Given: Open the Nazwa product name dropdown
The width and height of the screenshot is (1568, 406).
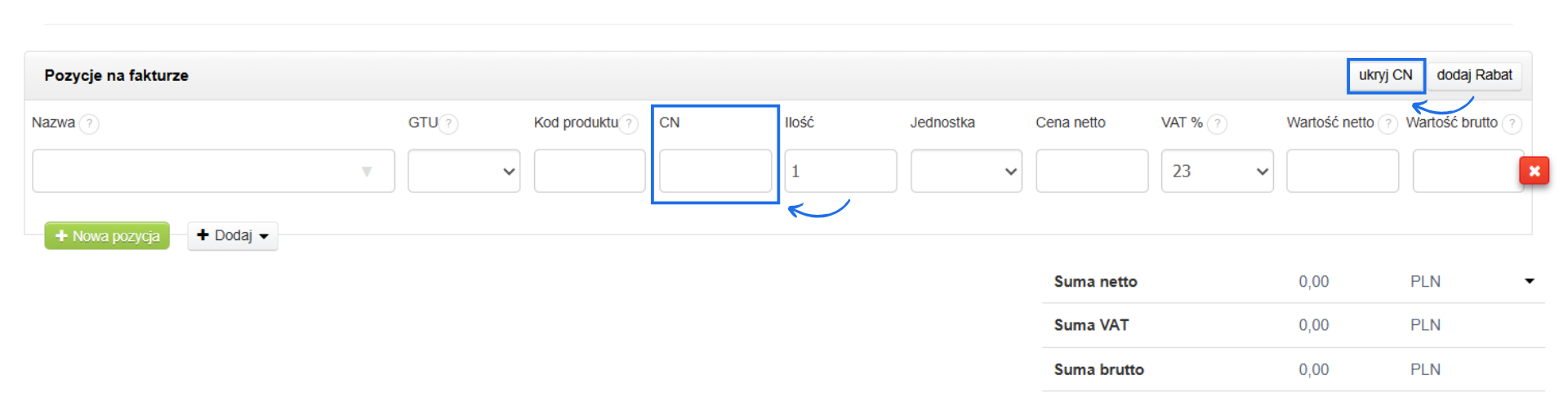Looking at the screenshot, I should [213, 171].
